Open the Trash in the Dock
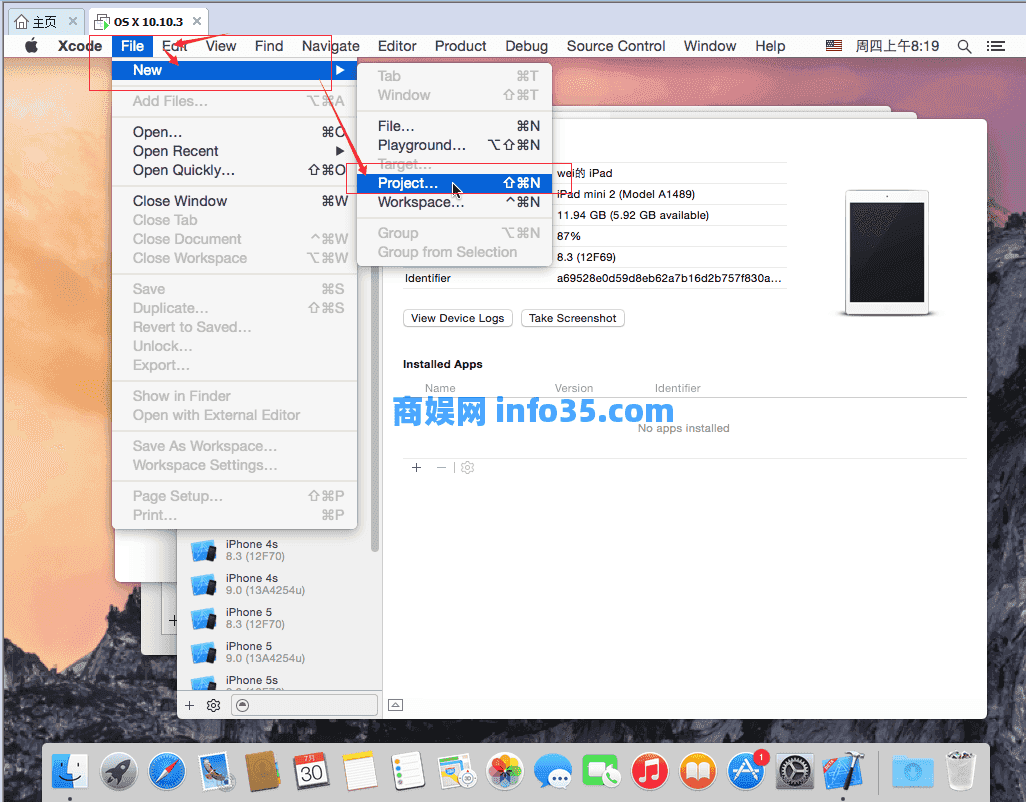The height and width of the screenshot is (802, 1026). click(960, 771)
